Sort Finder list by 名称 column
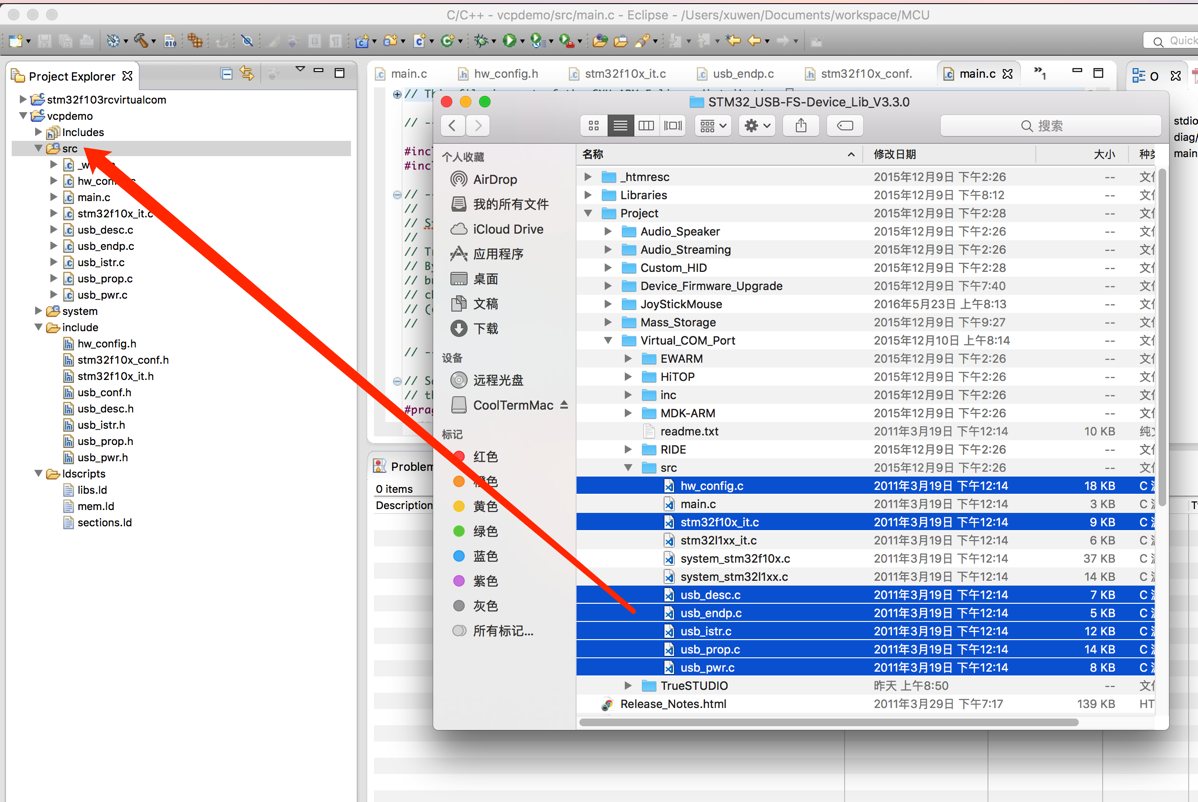This screenshot has height=802, width=1198. click(718, 154)
